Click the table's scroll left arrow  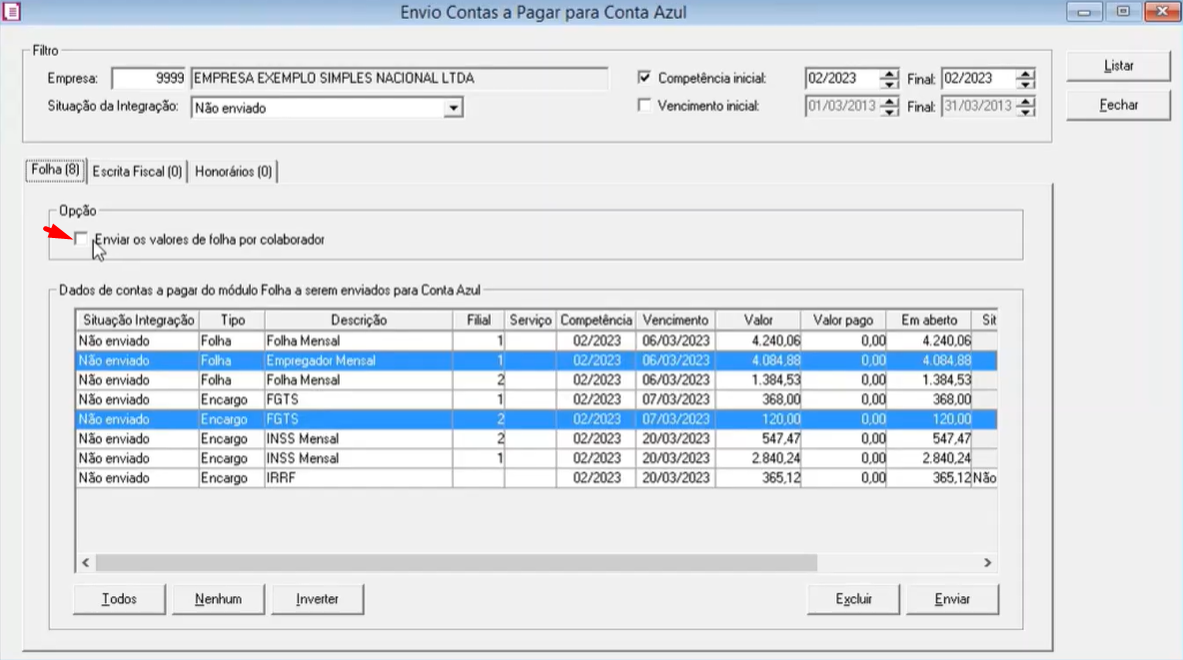pyautogui.click(x=85, y=563)
